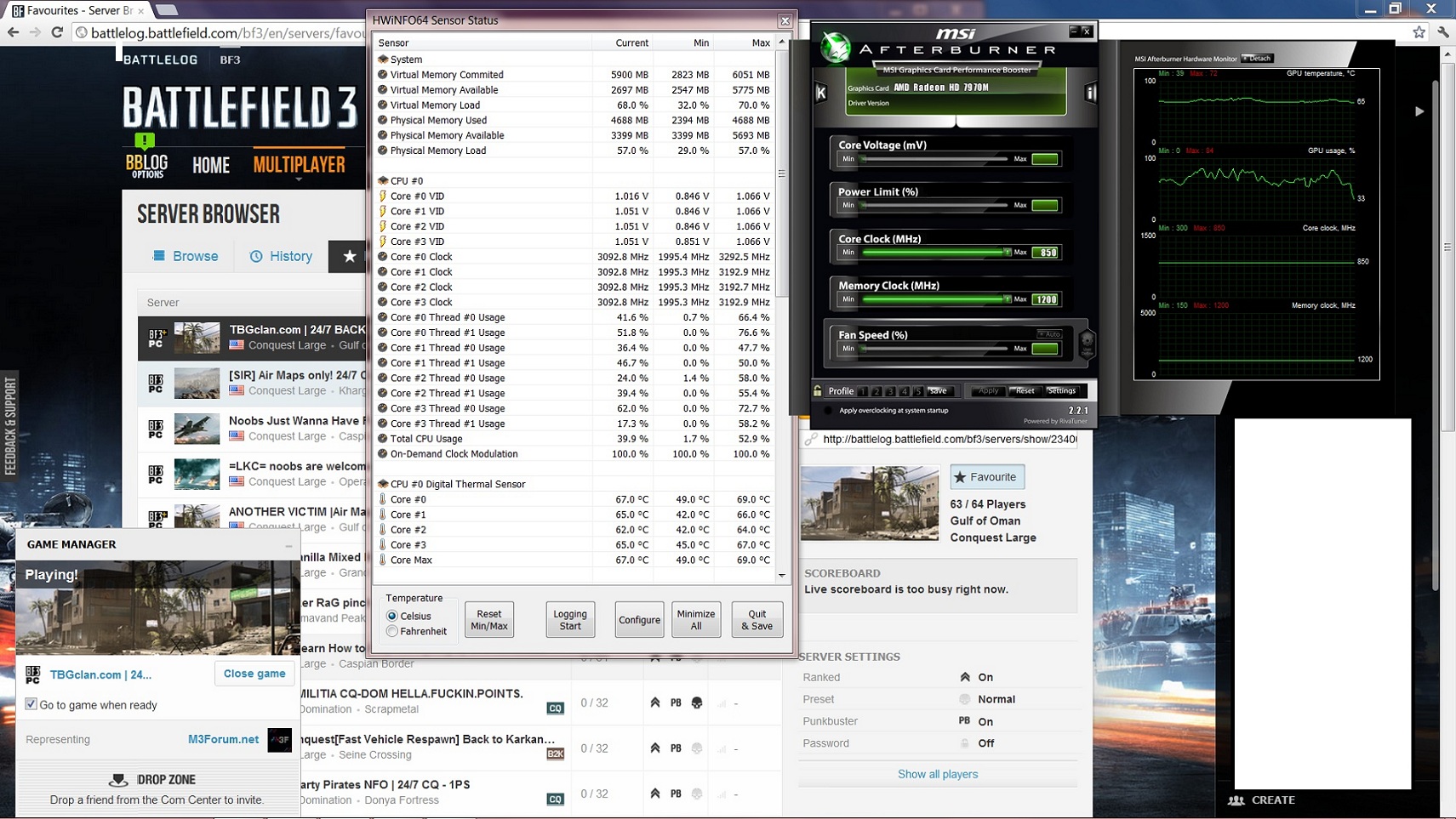The width and height of the screenshot is (1456, 819).
Task: Minimize the Game Manager panel
Action: coord(288,545)
